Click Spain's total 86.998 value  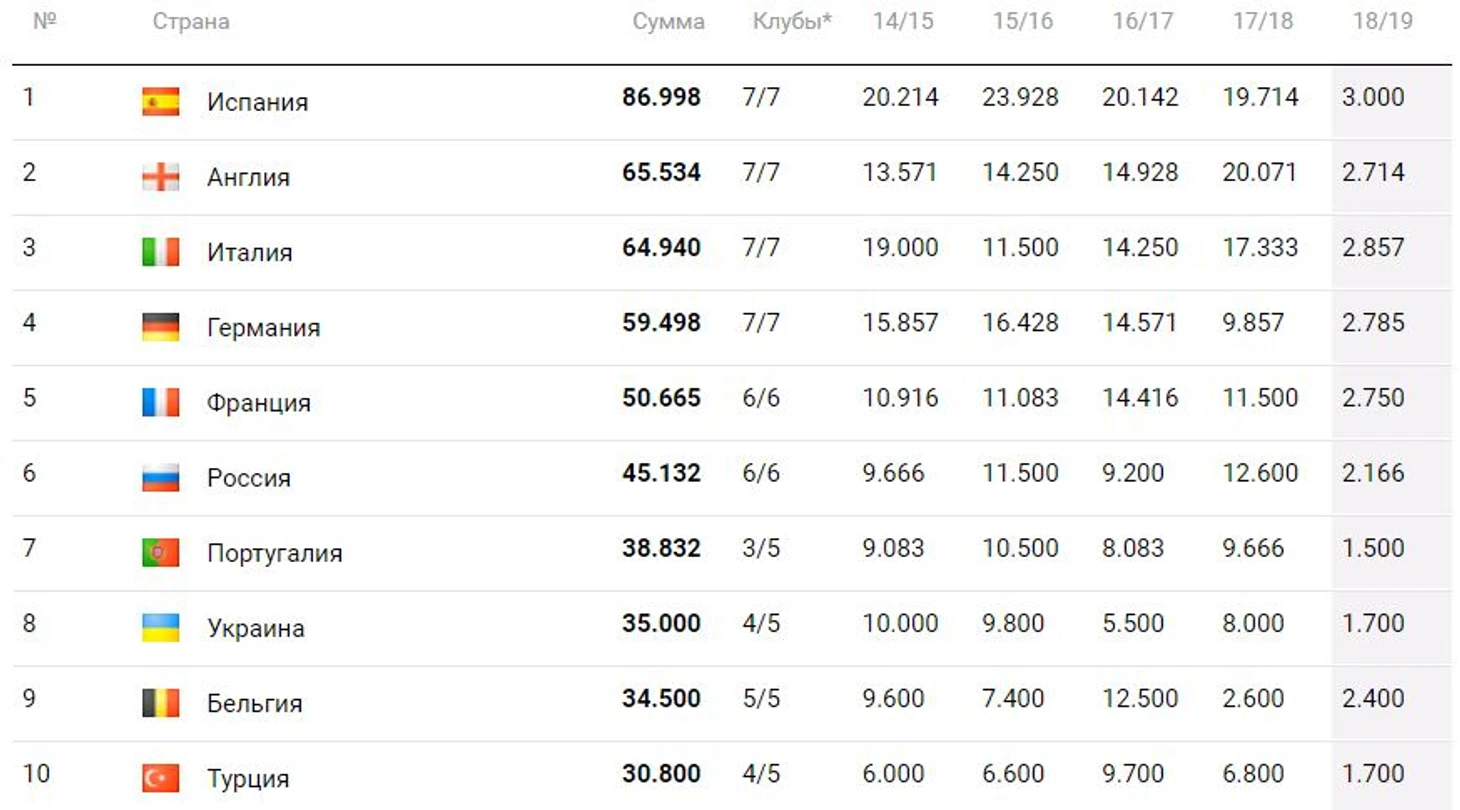pyautogui.click(x=661, y=97)
